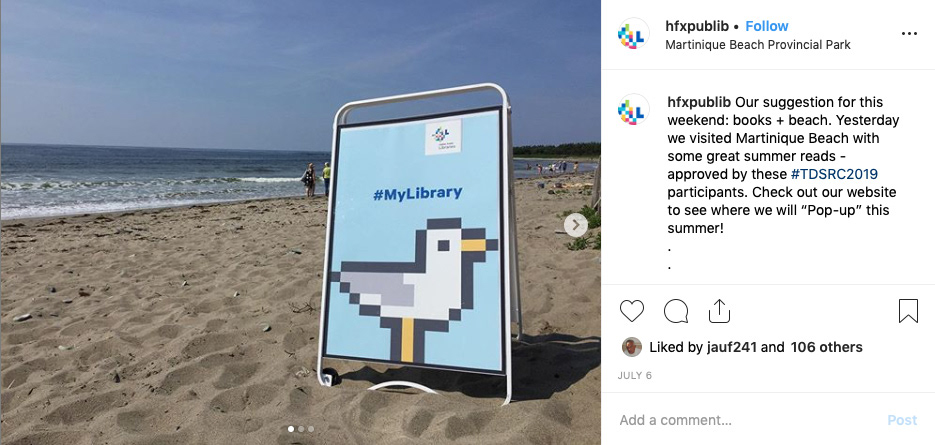
Task: Click the jauf241 liker avatar thumbnail
Action: pyautogui.click(x=631, y=347)
